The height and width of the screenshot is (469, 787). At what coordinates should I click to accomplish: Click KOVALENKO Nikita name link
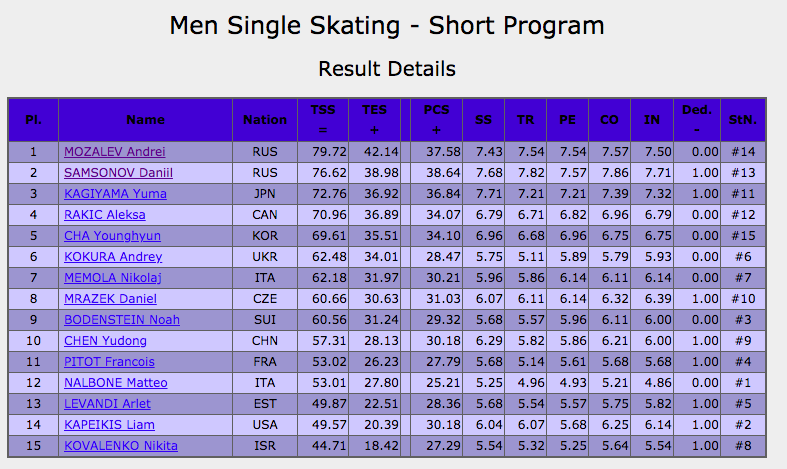[x=121, y=445]
